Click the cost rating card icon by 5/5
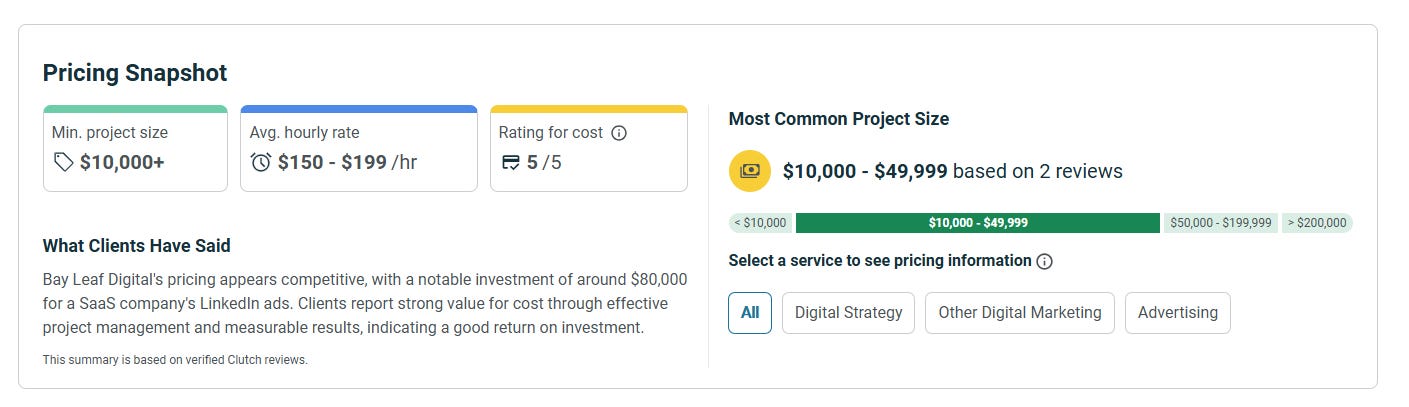 [510, 162]
